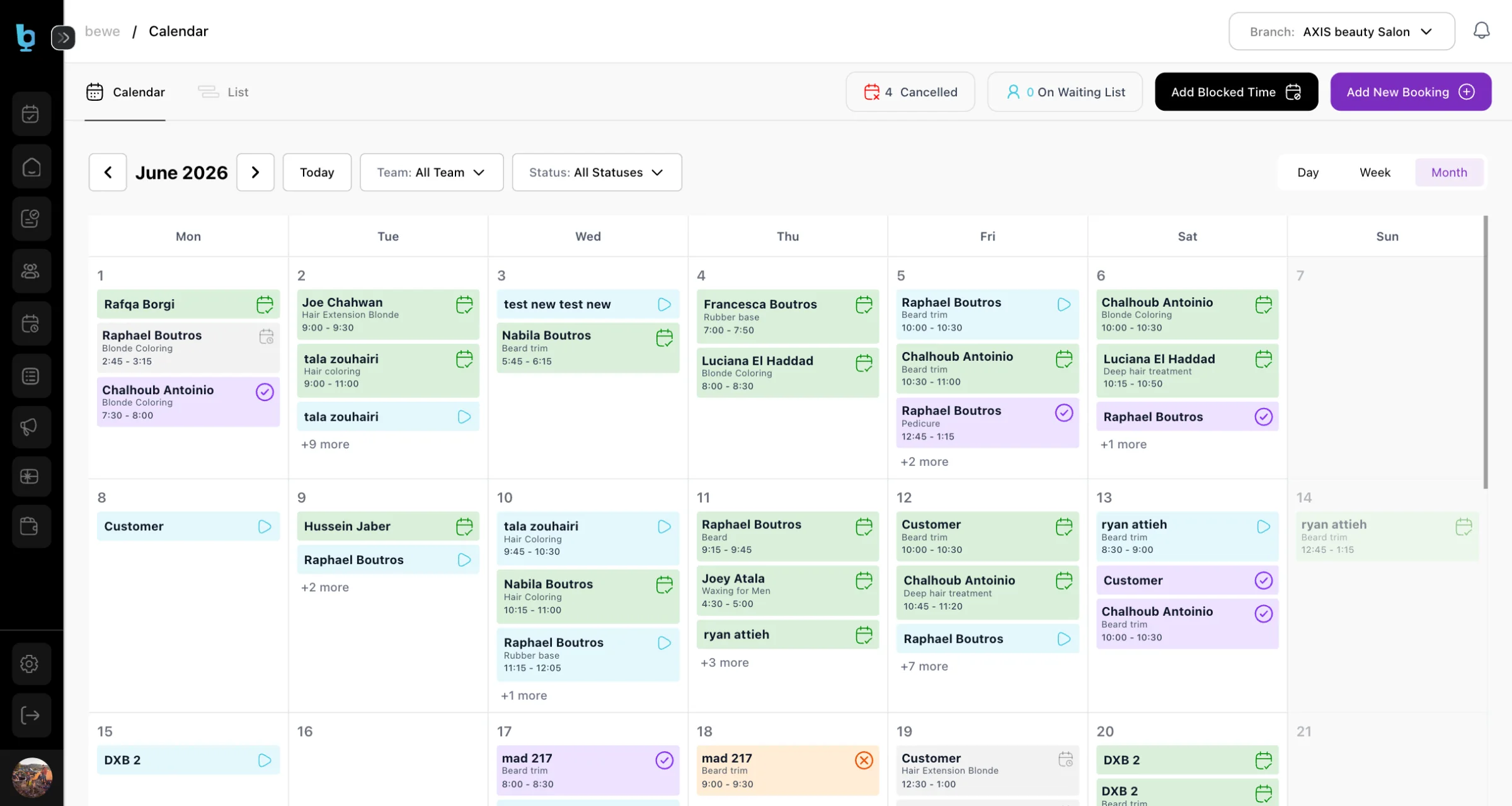Screen dimensions: 1512x806
Task: Show +3 more bookings on June 11
Action: [x=724, y=662]
